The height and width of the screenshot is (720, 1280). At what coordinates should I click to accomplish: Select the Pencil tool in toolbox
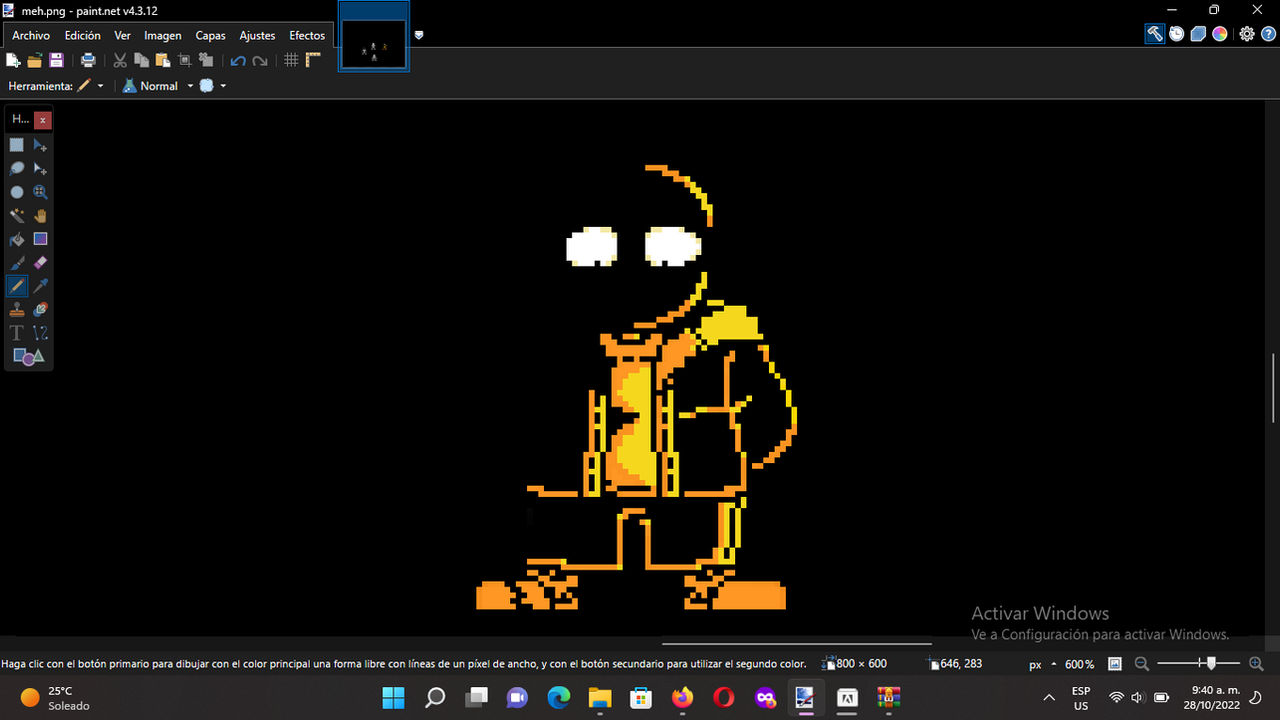pos(17,286)
